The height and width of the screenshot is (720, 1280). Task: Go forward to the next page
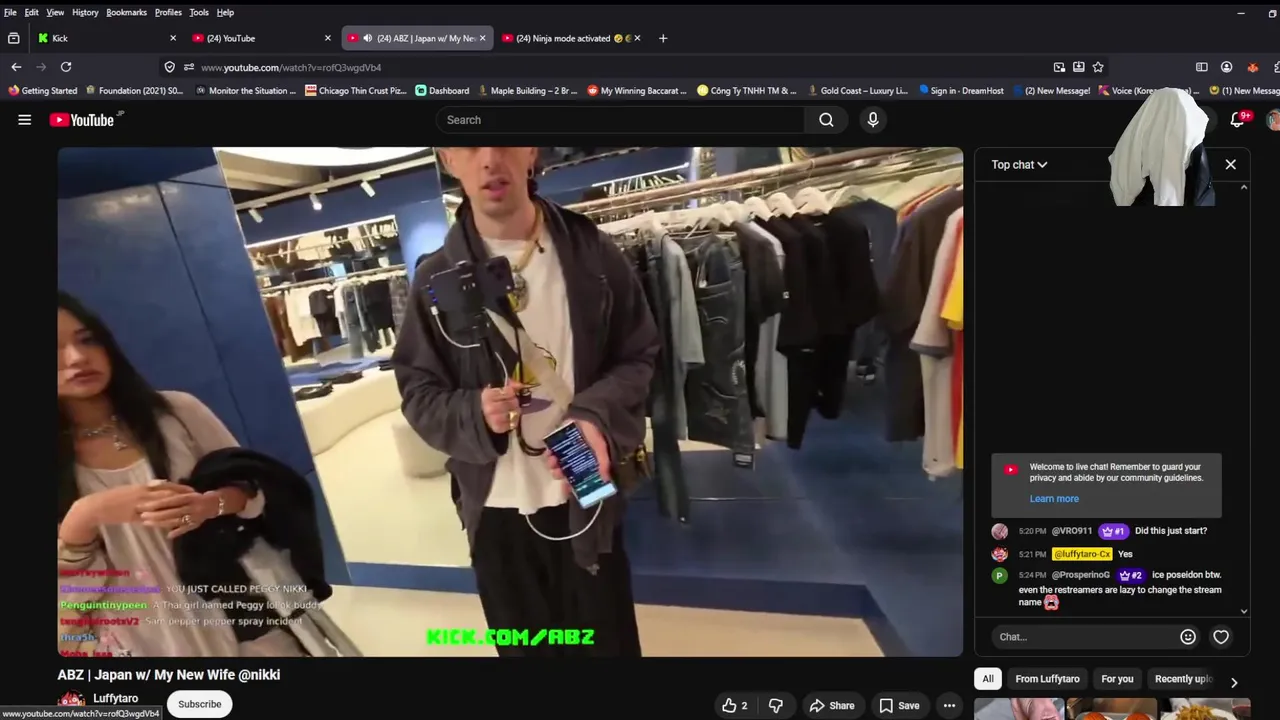coord(41,67)
